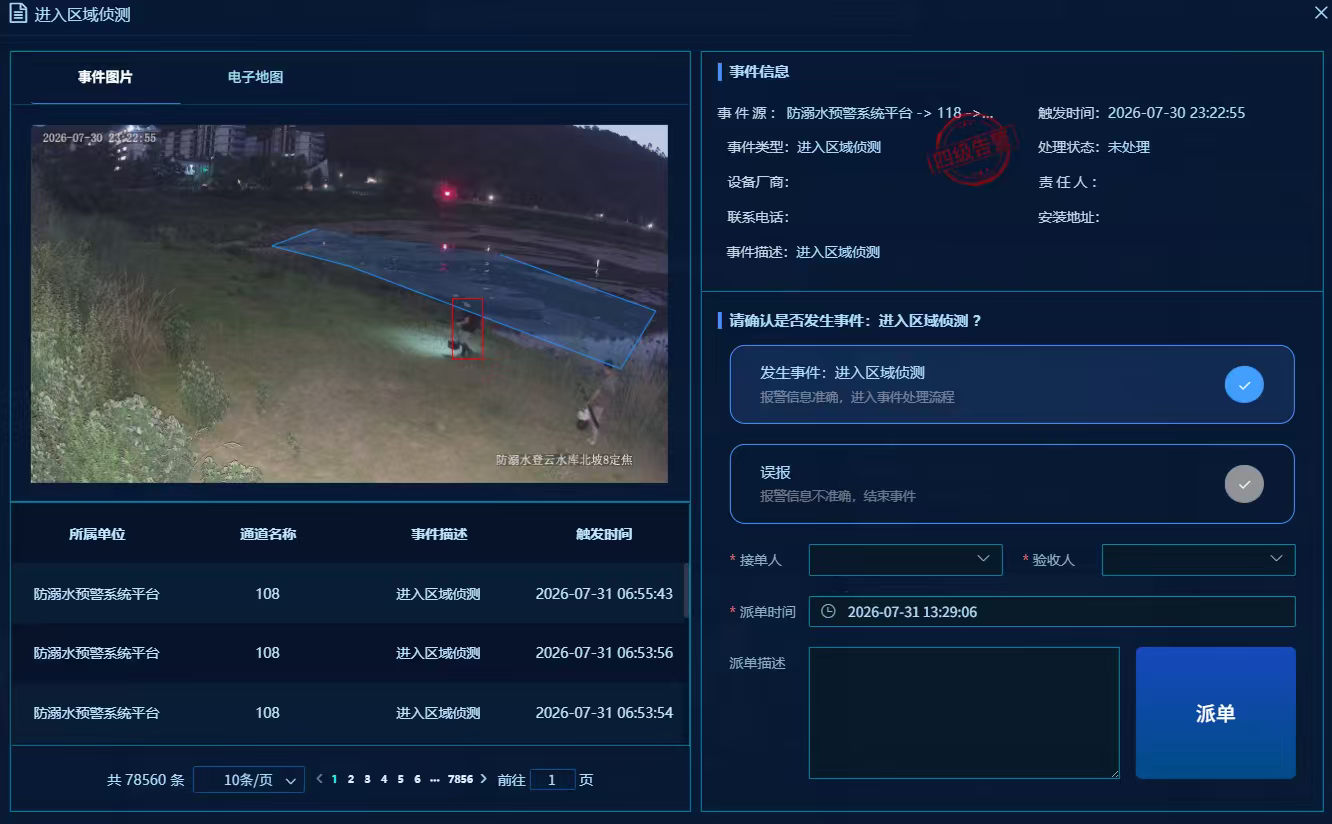This screenshot has height=824, width=1332.
Task: Click the ellipsis in the pagination bar
Action: pyautogui.click(x=434, y=779)
